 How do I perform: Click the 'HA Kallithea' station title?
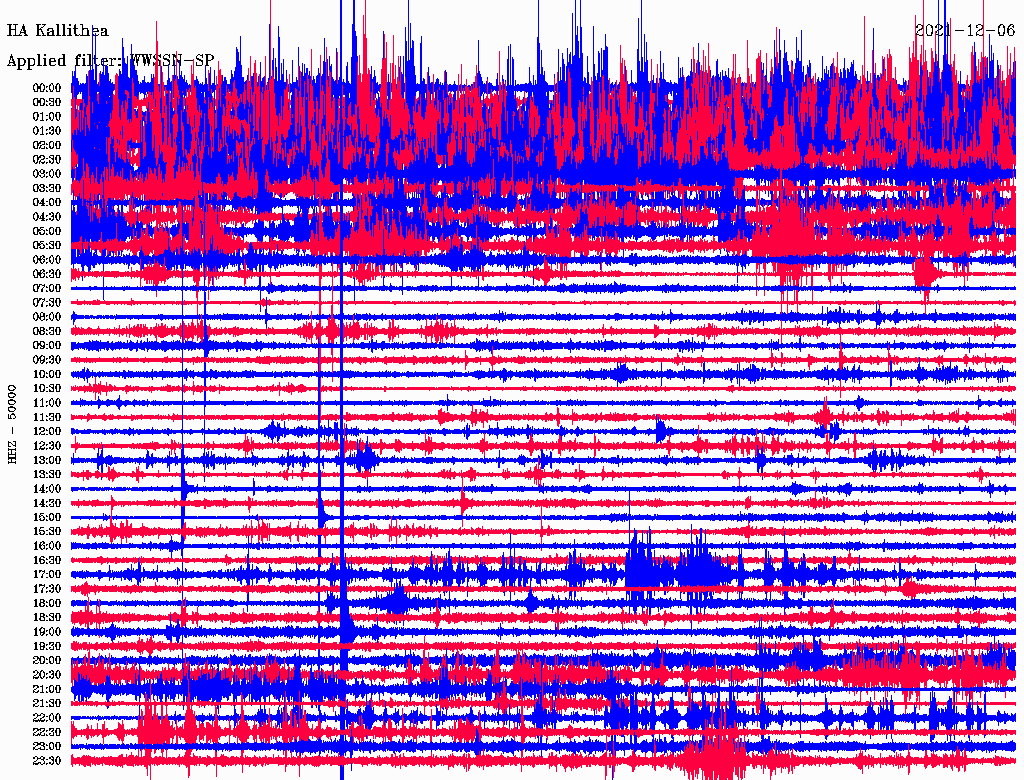(57, 31)
